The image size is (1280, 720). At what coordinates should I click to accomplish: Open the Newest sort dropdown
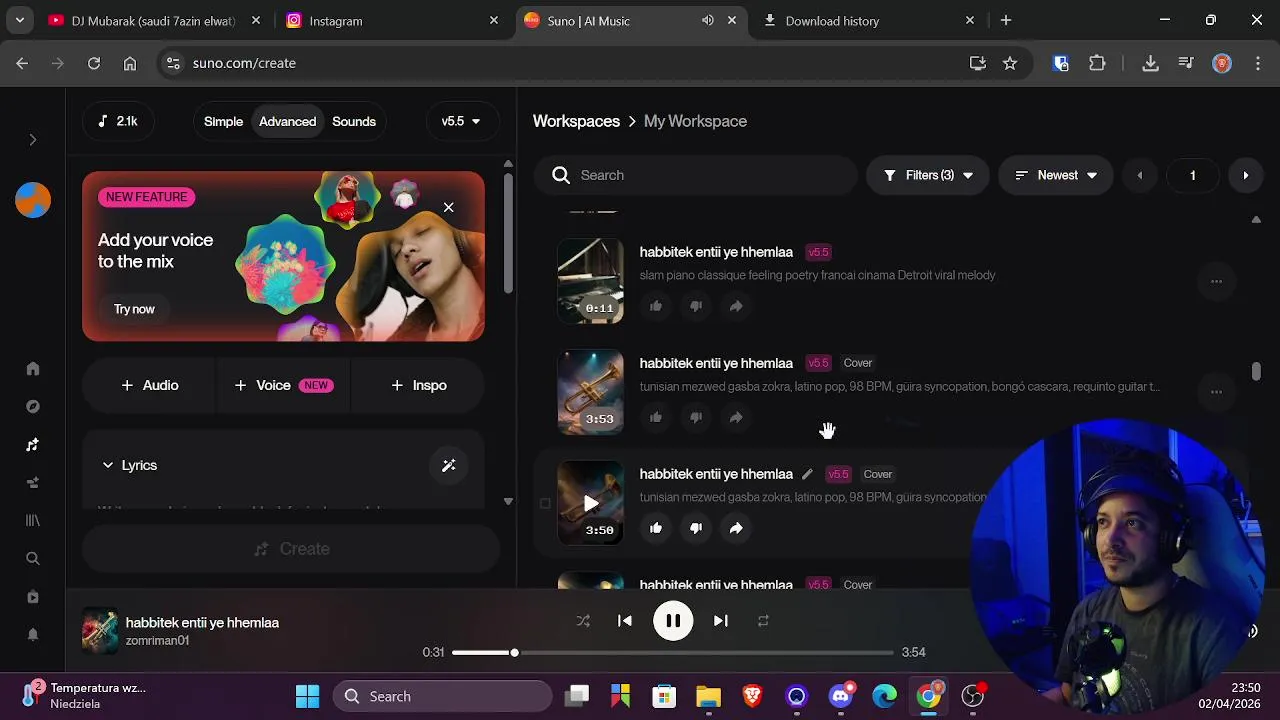click(x=1056, y=175)
